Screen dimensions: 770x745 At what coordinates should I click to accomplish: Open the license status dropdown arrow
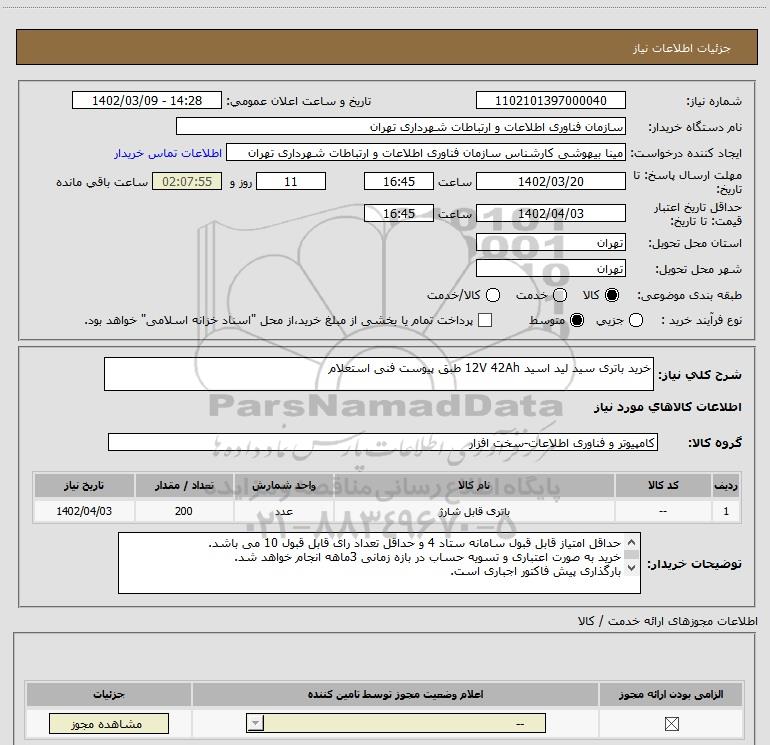(x=255, y=723)
